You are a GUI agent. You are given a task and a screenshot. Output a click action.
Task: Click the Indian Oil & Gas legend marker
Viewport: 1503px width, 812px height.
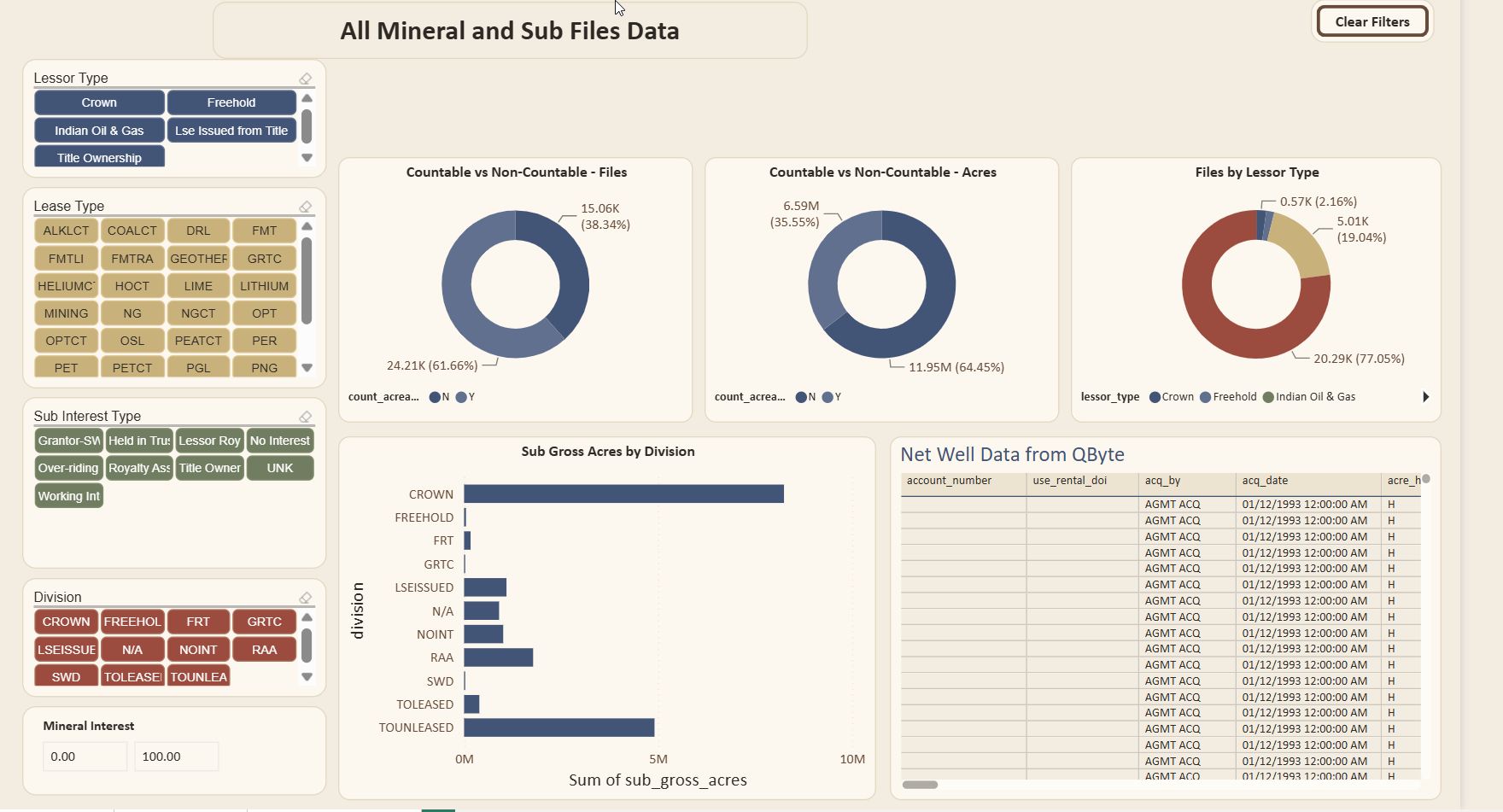click(x=1268, y=397)
